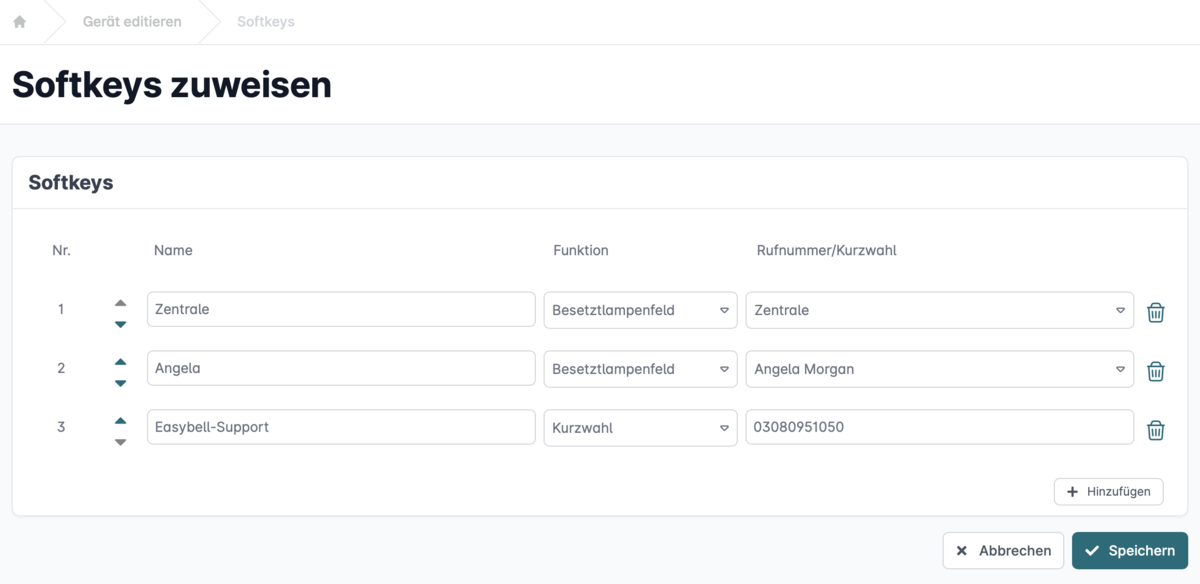Move Zentrale softkey down one position
Image resolution: width=1200 pixels, height=584 pixels.
coord(121,324)
